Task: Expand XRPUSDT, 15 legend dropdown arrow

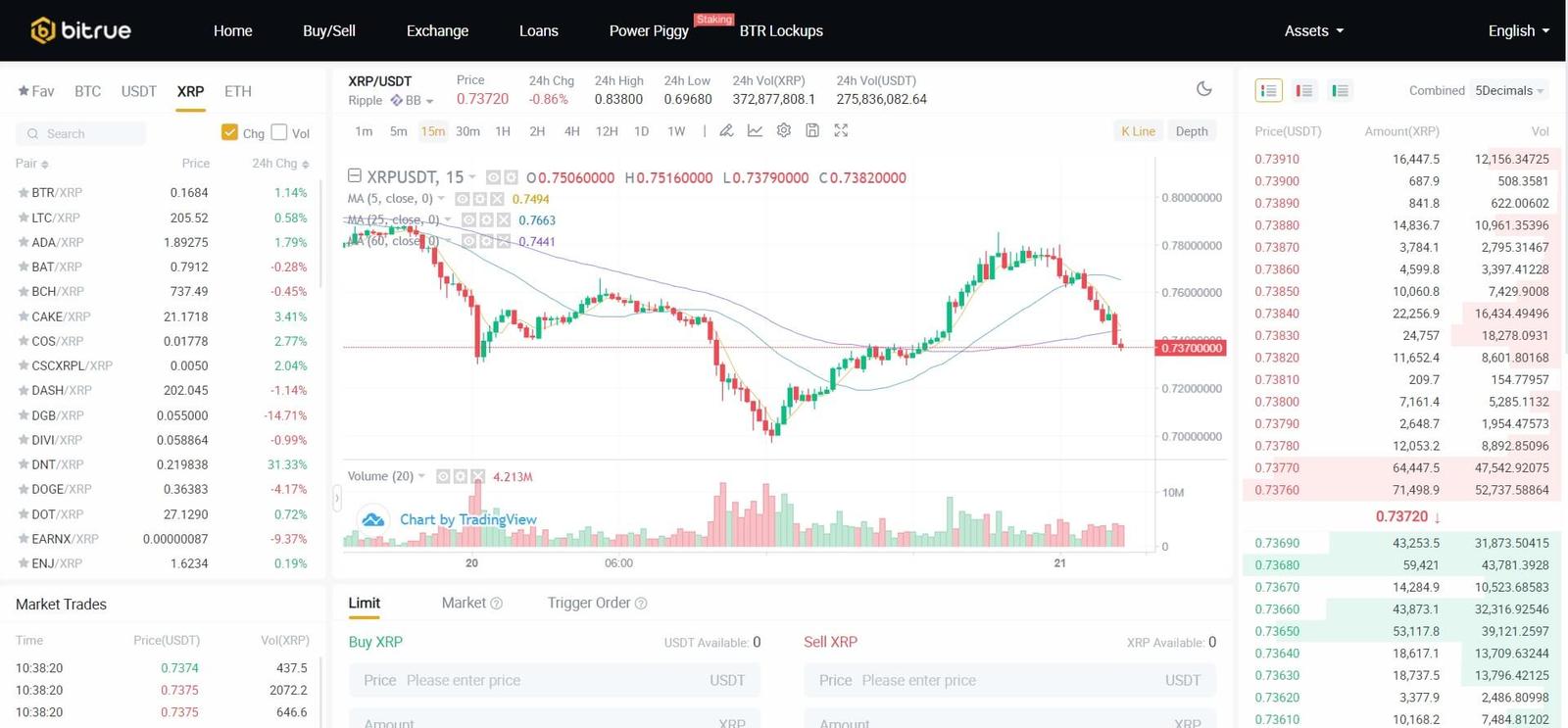Action: click(472, 177)
